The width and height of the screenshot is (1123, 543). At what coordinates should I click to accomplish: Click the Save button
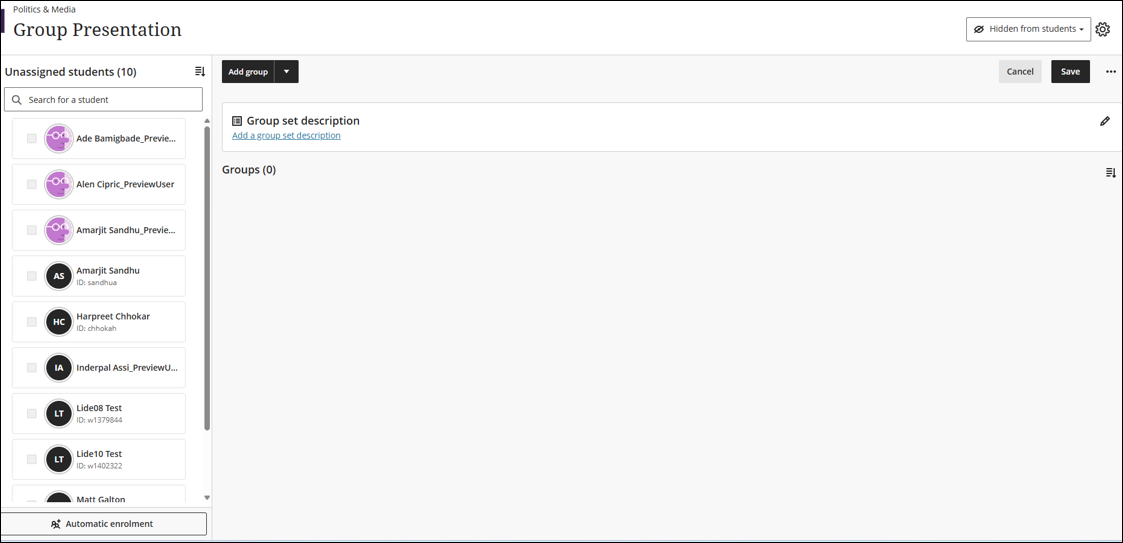coord(1070,72)
